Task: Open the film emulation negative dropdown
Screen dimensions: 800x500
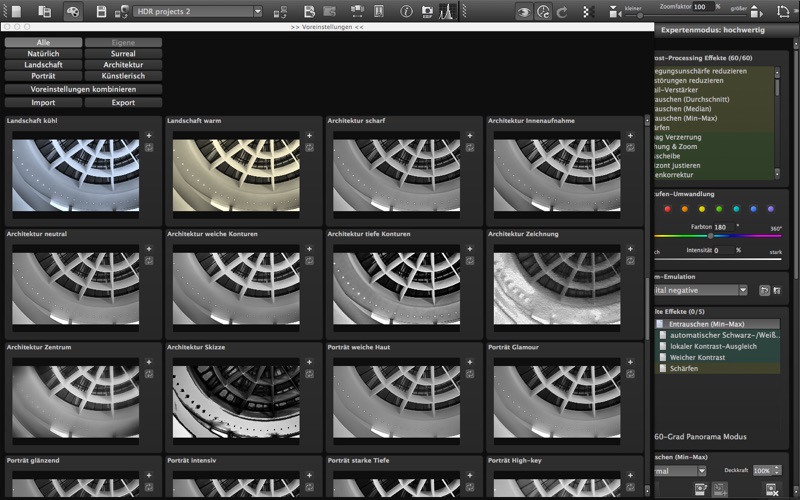Action: (x=701, y=290)
